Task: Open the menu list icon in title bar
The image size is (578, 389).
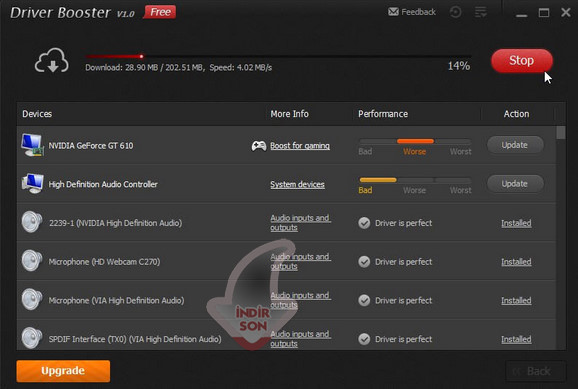Action: click(481, 12)
